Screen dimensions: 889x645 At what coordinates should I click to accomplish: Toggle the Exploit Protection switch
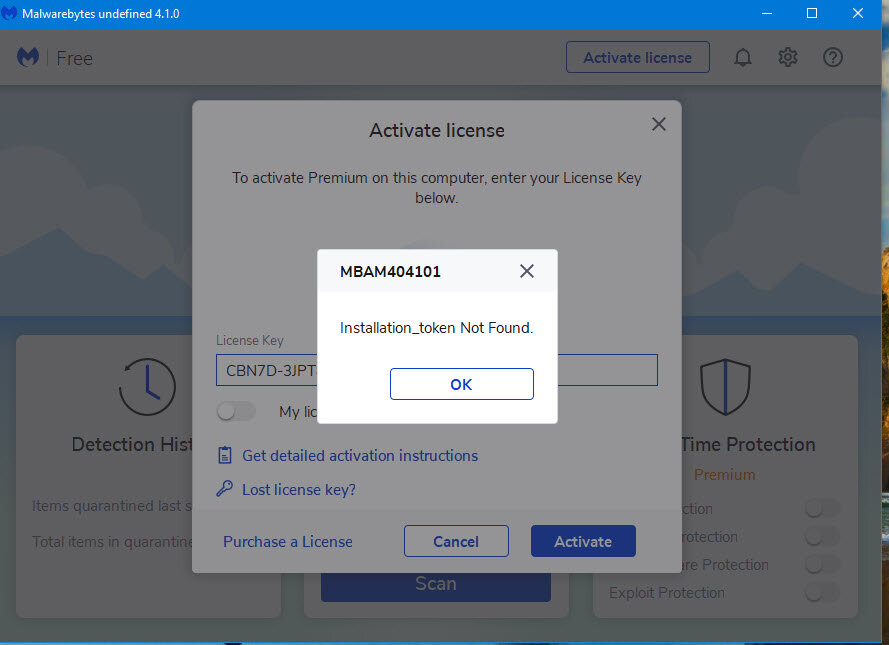(x=822, y=592)
